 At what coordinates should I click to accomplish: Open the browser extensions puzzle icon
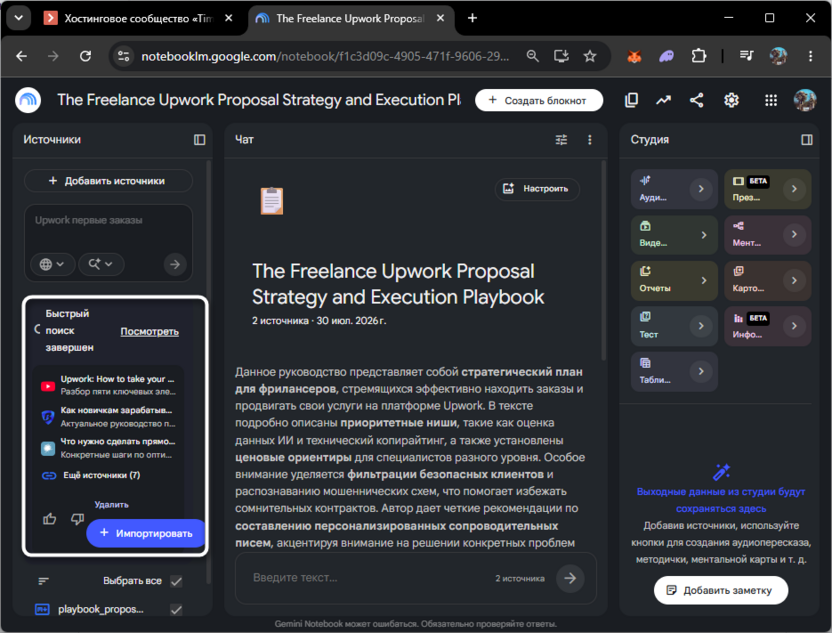click(699, 56)
